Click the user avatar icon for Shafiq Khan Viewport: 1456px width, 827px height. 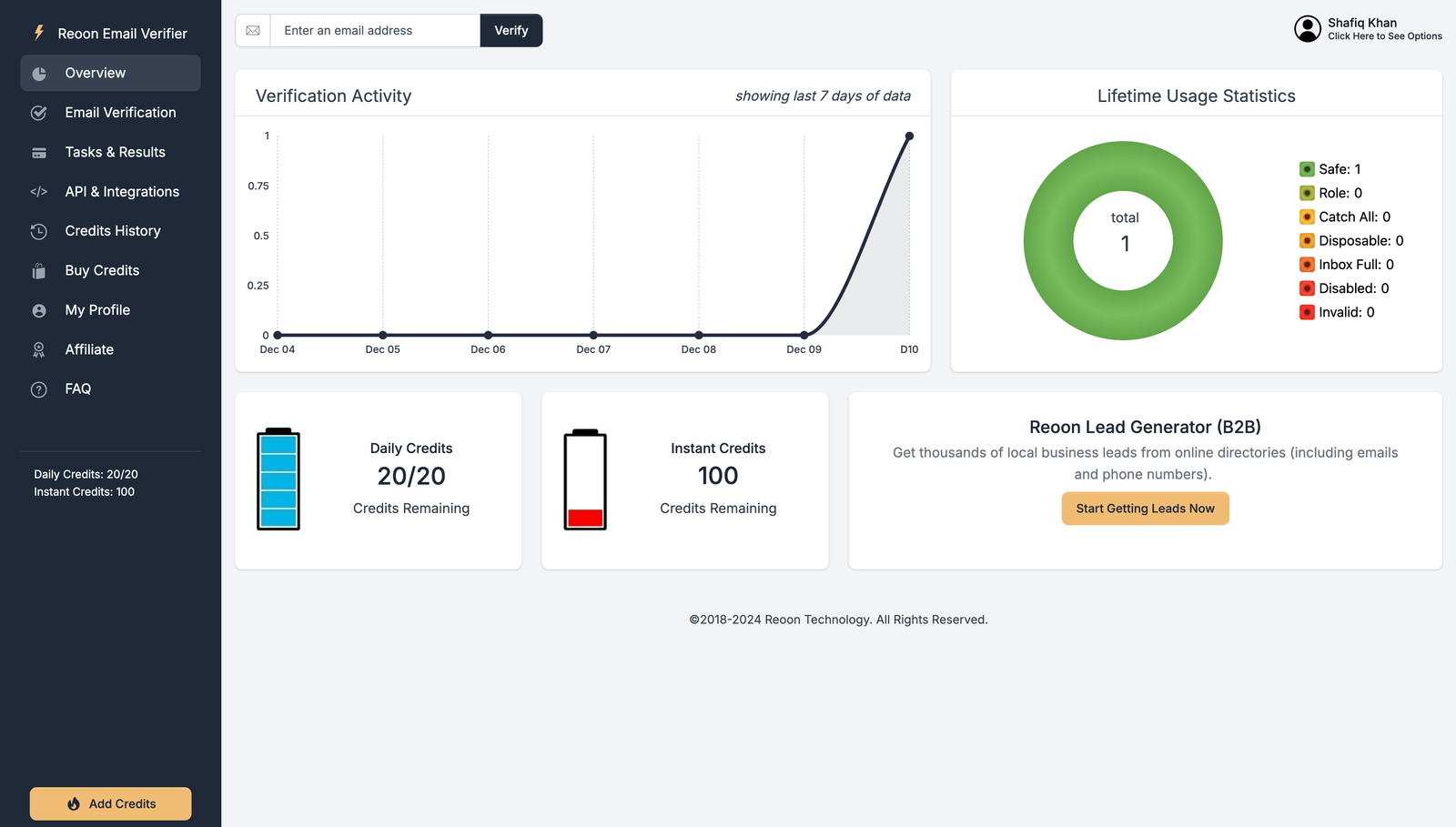tap(1308, 29)
